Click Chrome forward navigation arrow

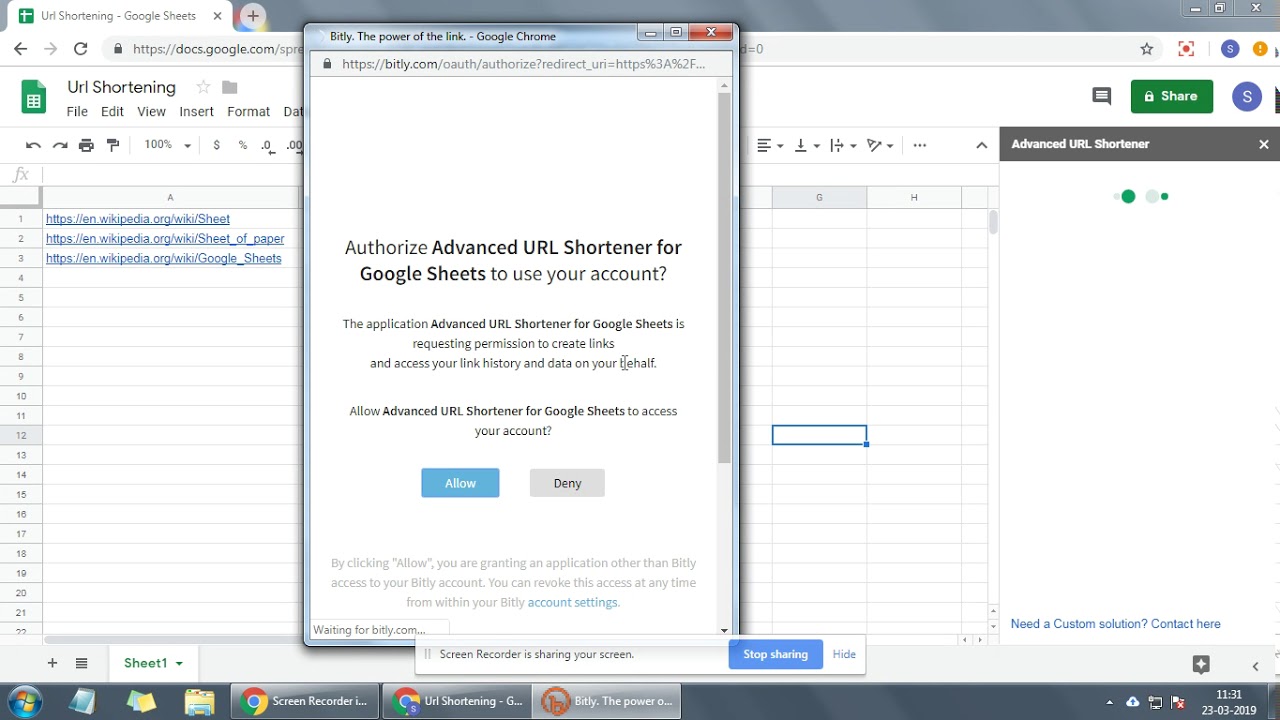(51, 48)
